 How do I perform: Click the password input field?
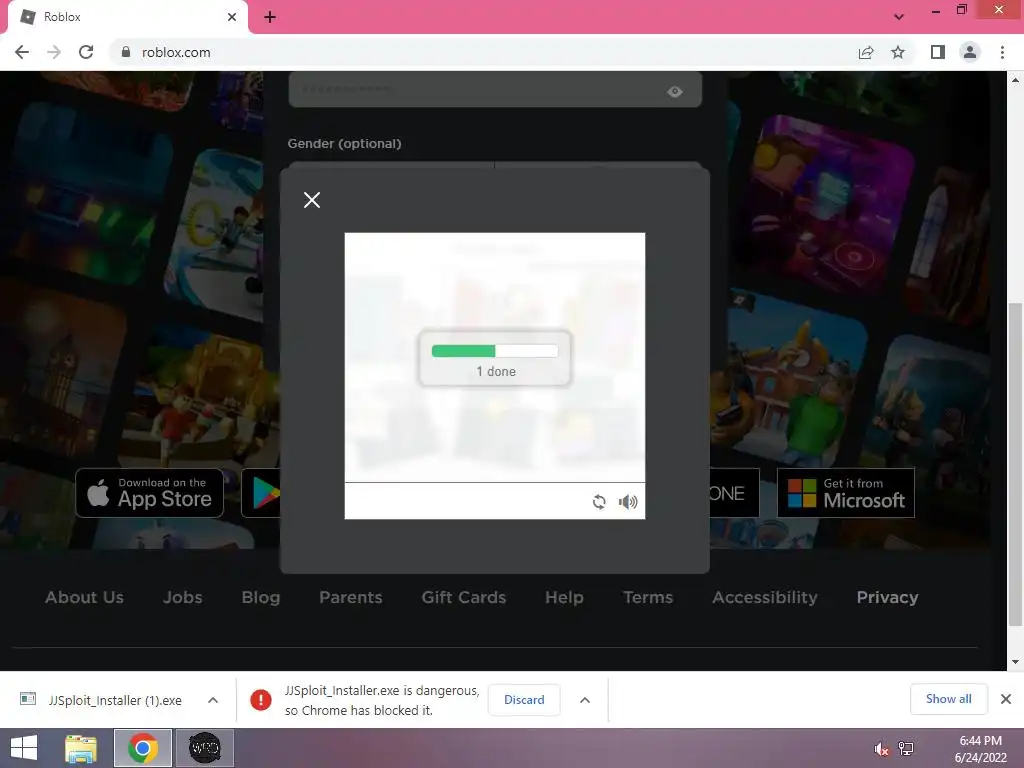click(495, 89)
